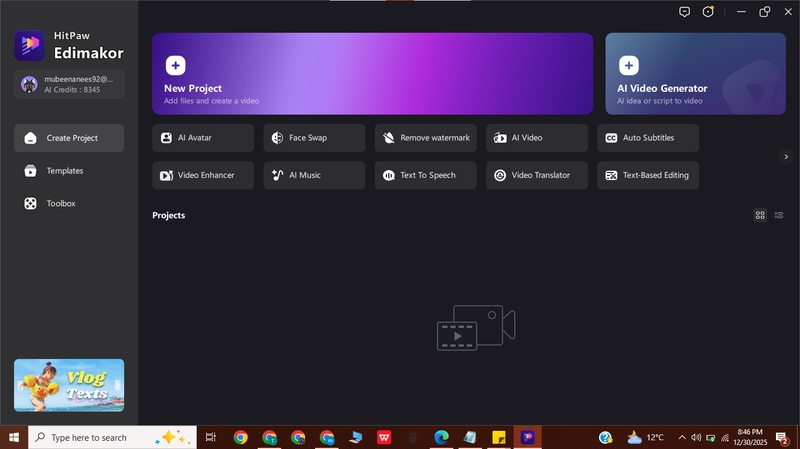Open the AI Video Generator card

click(695, 73)
